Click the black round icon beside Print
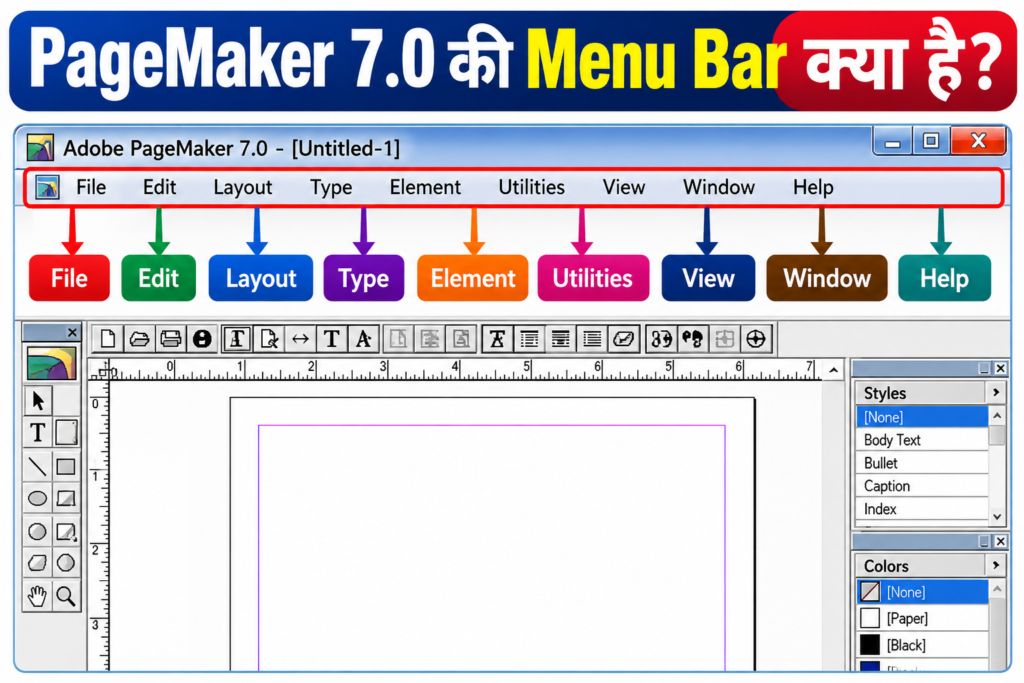Screen dimensions: 1024x683 (x=202, y=339)
